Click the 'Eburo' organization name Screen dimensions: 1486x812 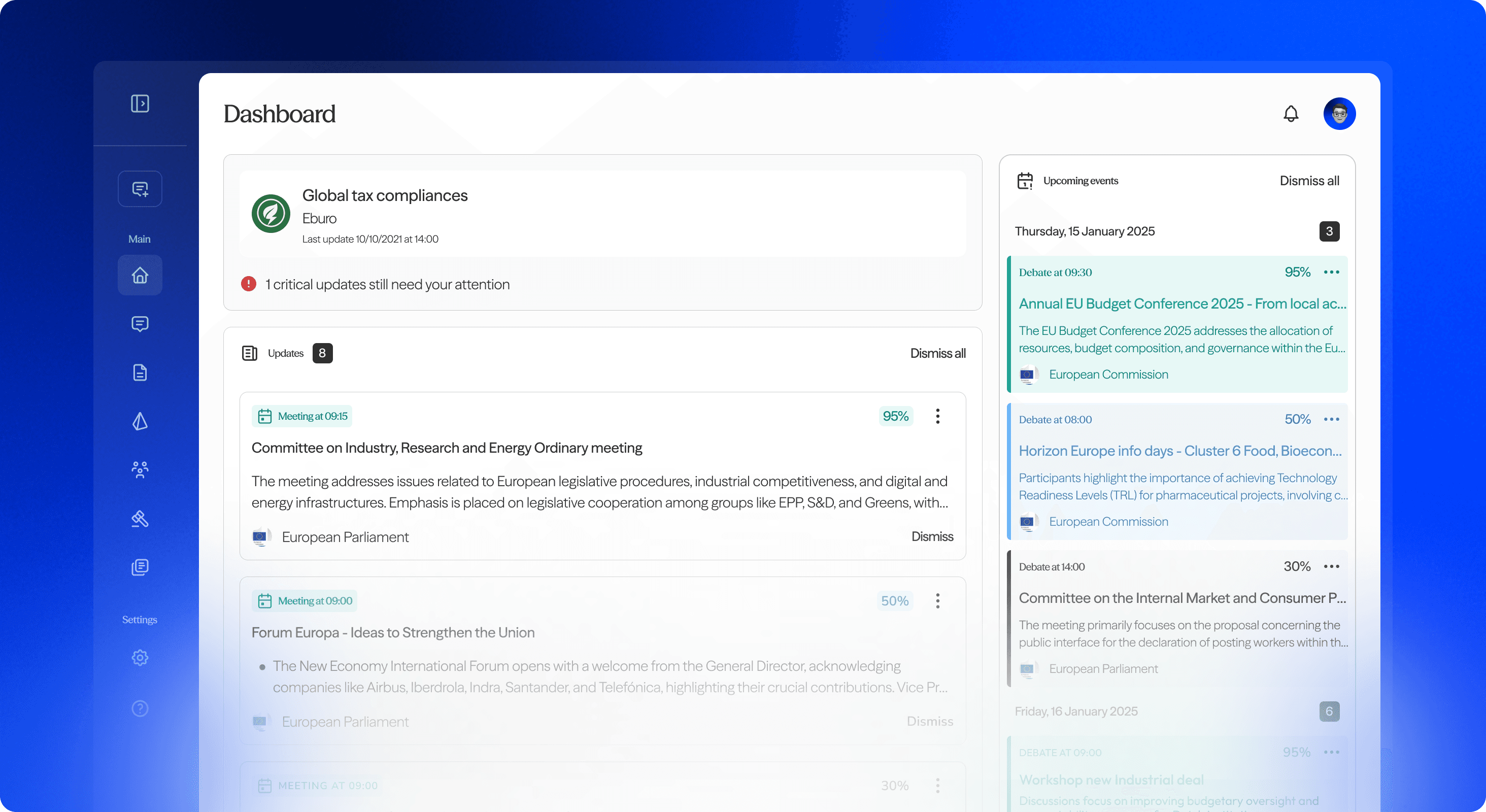click(319, 218)
